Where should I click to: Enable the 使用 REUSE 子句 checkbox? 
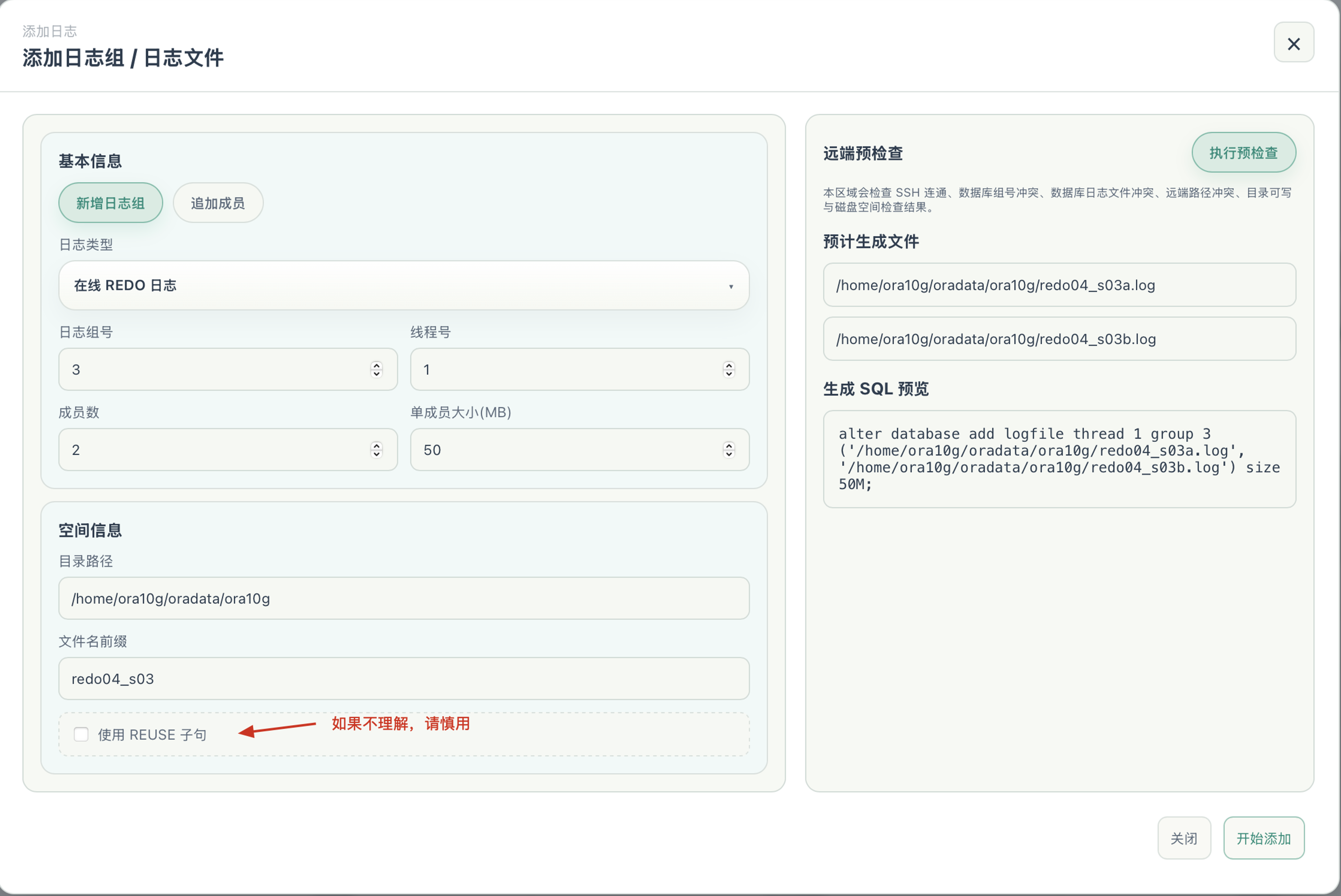[81, 734]
